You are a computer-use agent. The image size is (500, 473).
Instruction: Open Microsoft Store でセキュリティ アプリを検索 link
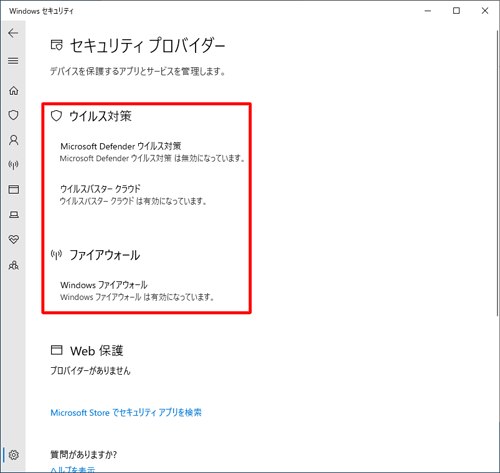click(x=126, y=413)
